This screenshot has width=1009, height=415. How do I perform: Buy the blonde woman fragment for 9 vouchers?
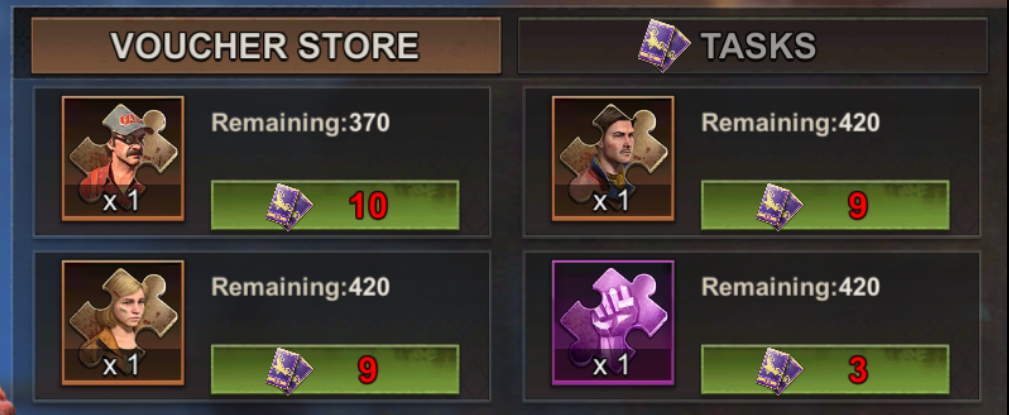click(335, 369)
